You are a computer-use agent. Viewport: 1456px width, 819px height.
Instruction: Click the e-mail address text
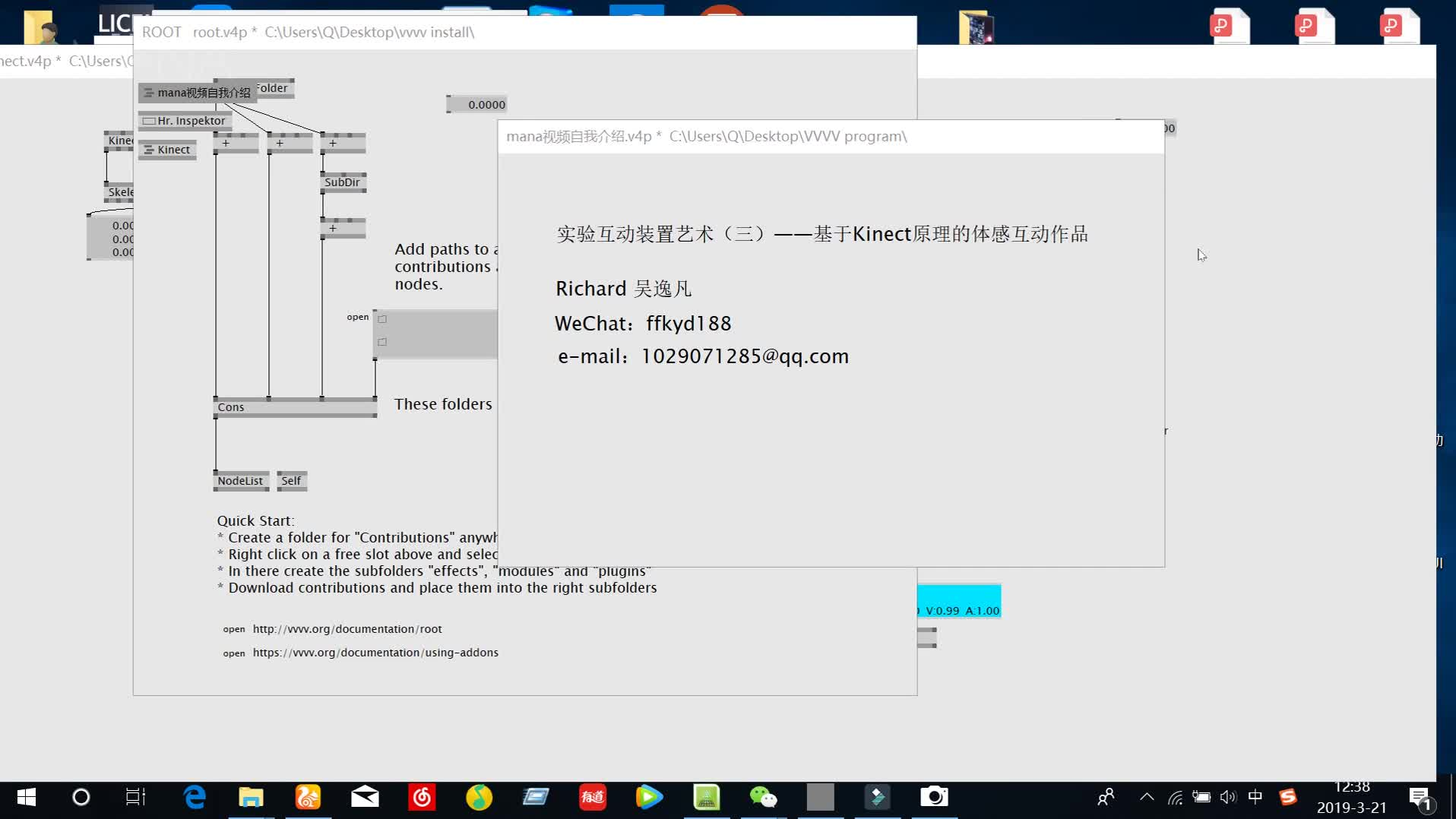pyautogui.click(x=703, y=356)
